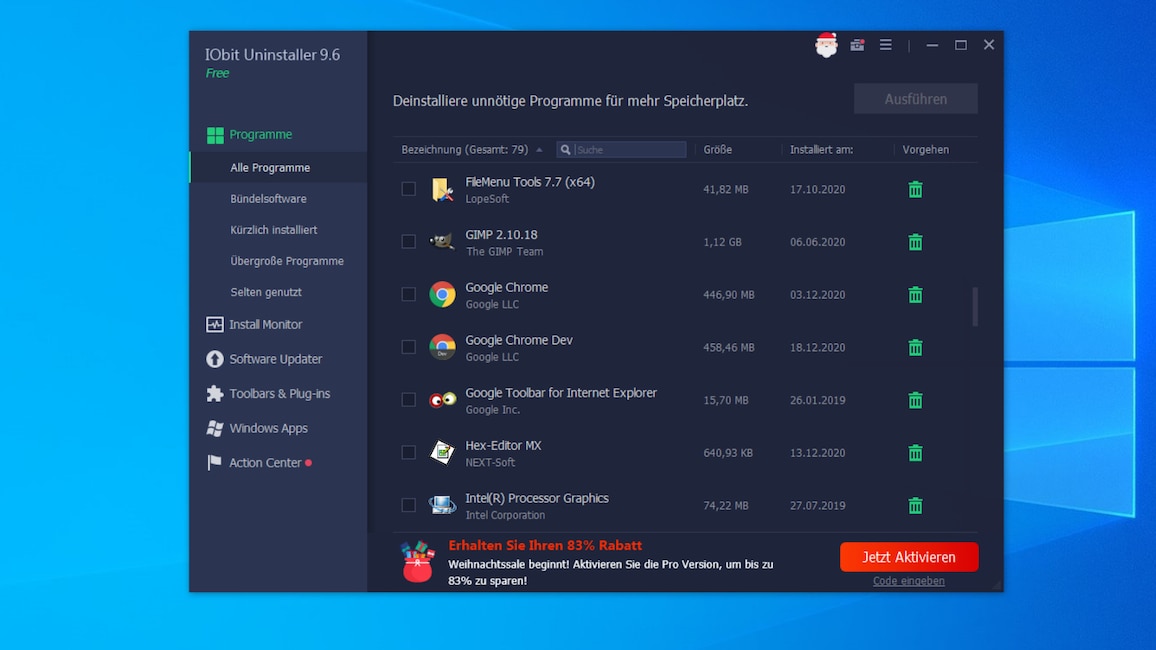1156x650 pixels.
Task: Click the 1,12 GB size value
Action: click(722, 242)
